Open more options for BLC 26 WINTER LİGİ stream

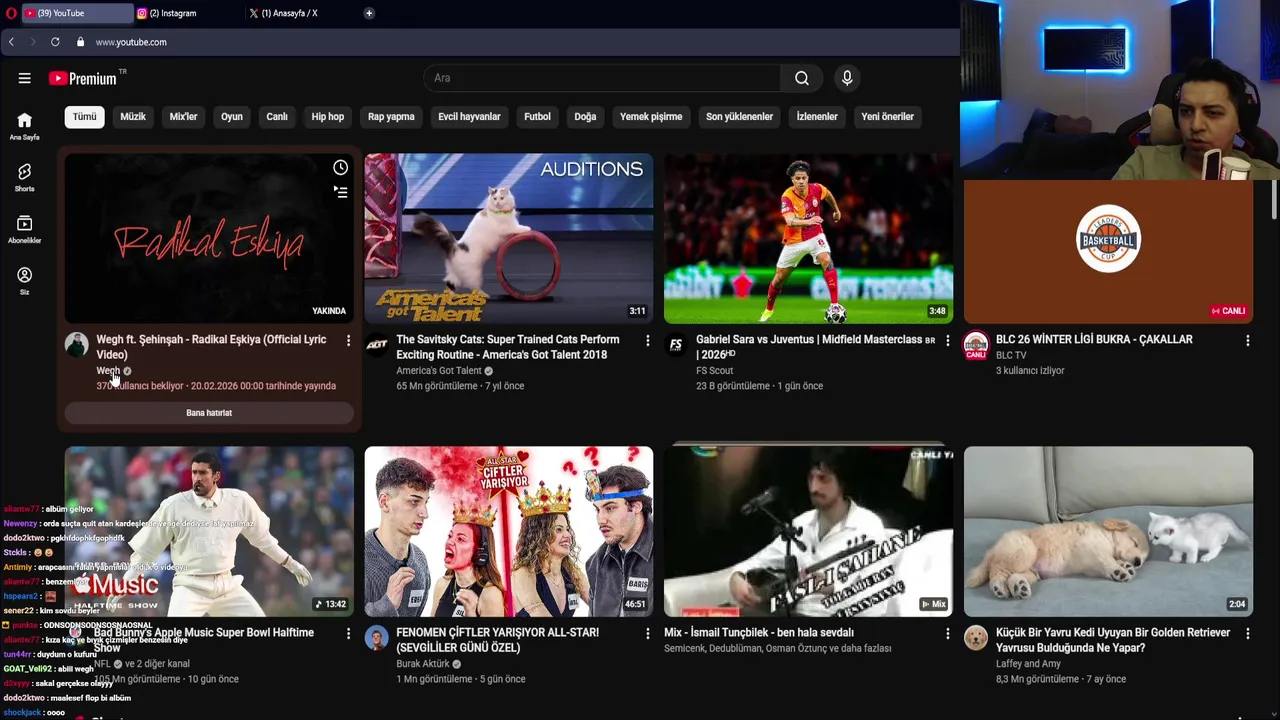click(1247, 341)
